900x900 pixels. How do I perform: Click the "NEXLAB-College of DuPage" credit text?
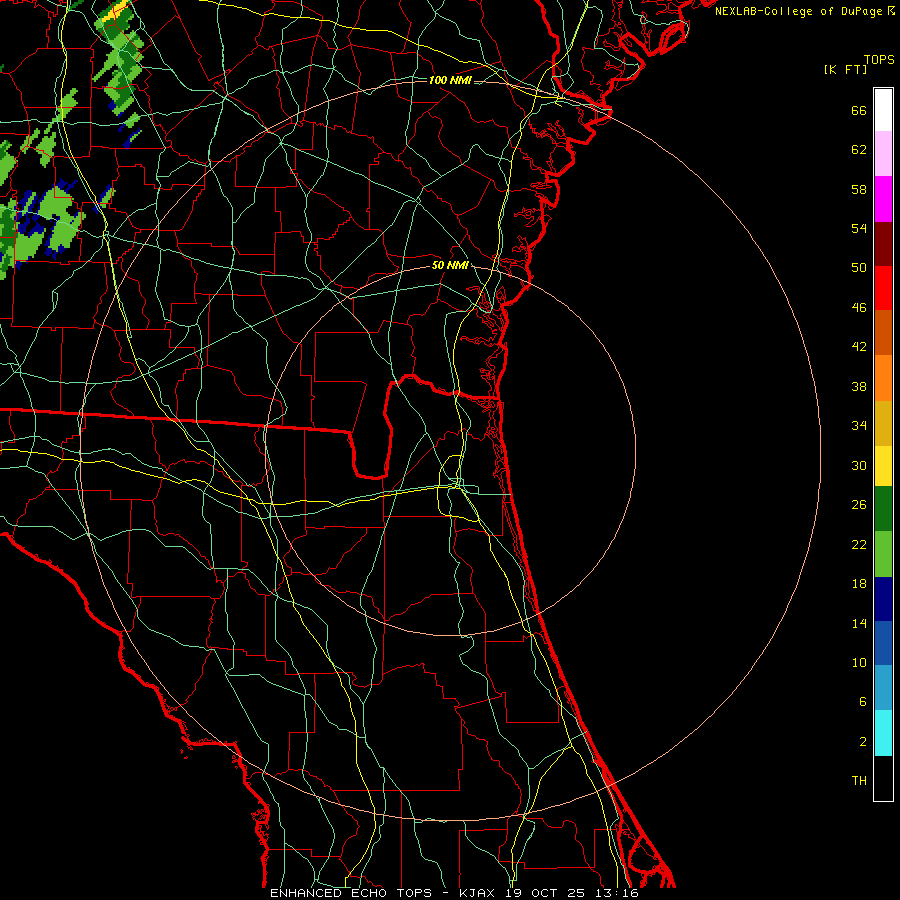800,11
